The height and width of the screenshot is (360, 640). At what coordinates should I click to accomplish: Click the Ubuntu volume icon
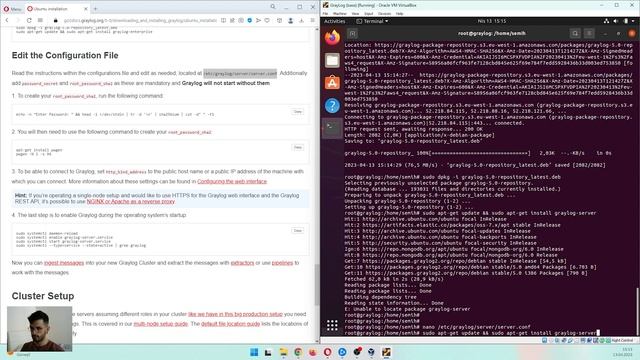[x=616, y=21]
